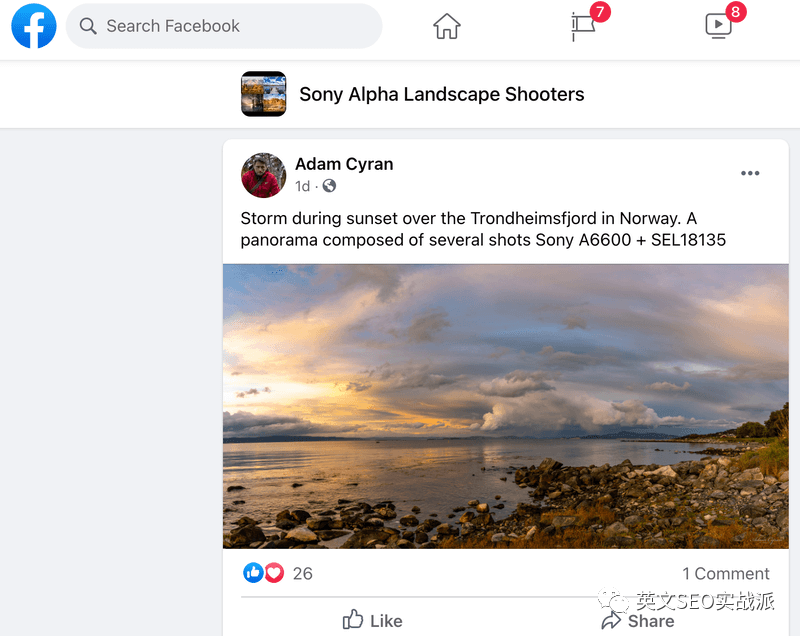Open the Sony Alpha Landscape Shooters group

[442, 94]
